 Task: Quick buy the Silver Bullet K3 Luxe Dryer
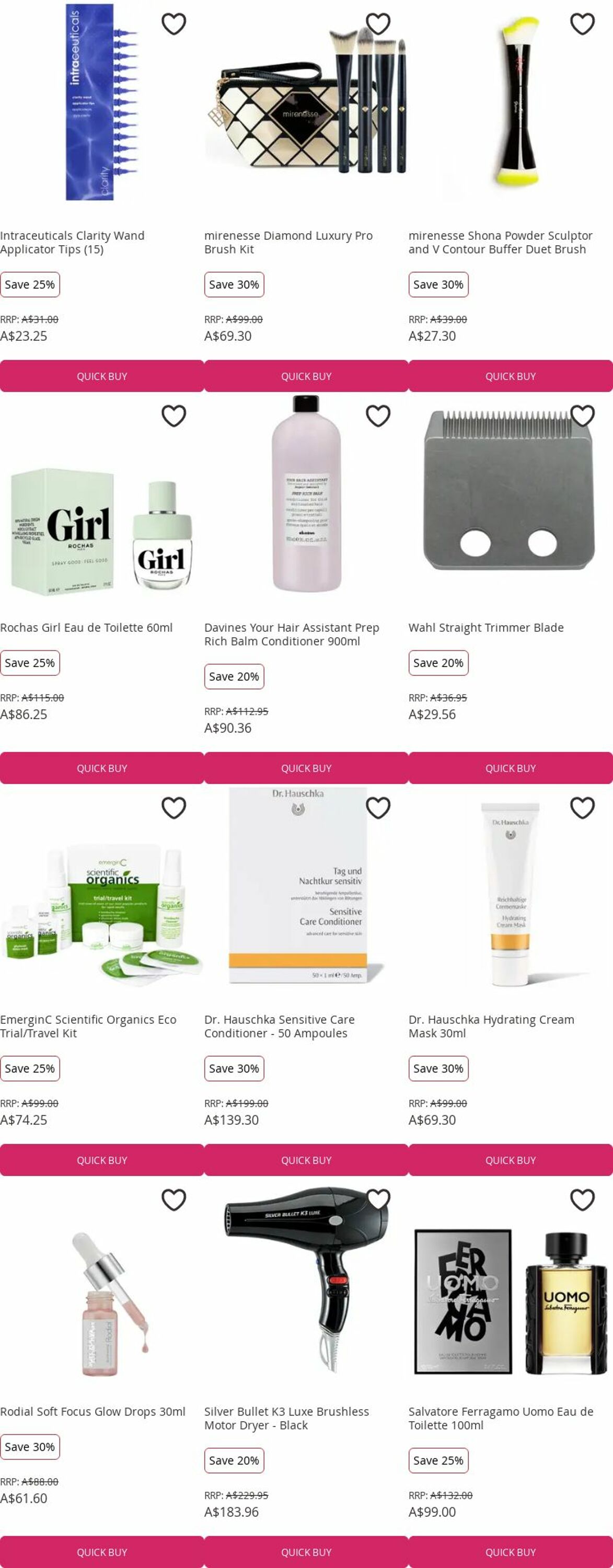(x=306, y=1552)
